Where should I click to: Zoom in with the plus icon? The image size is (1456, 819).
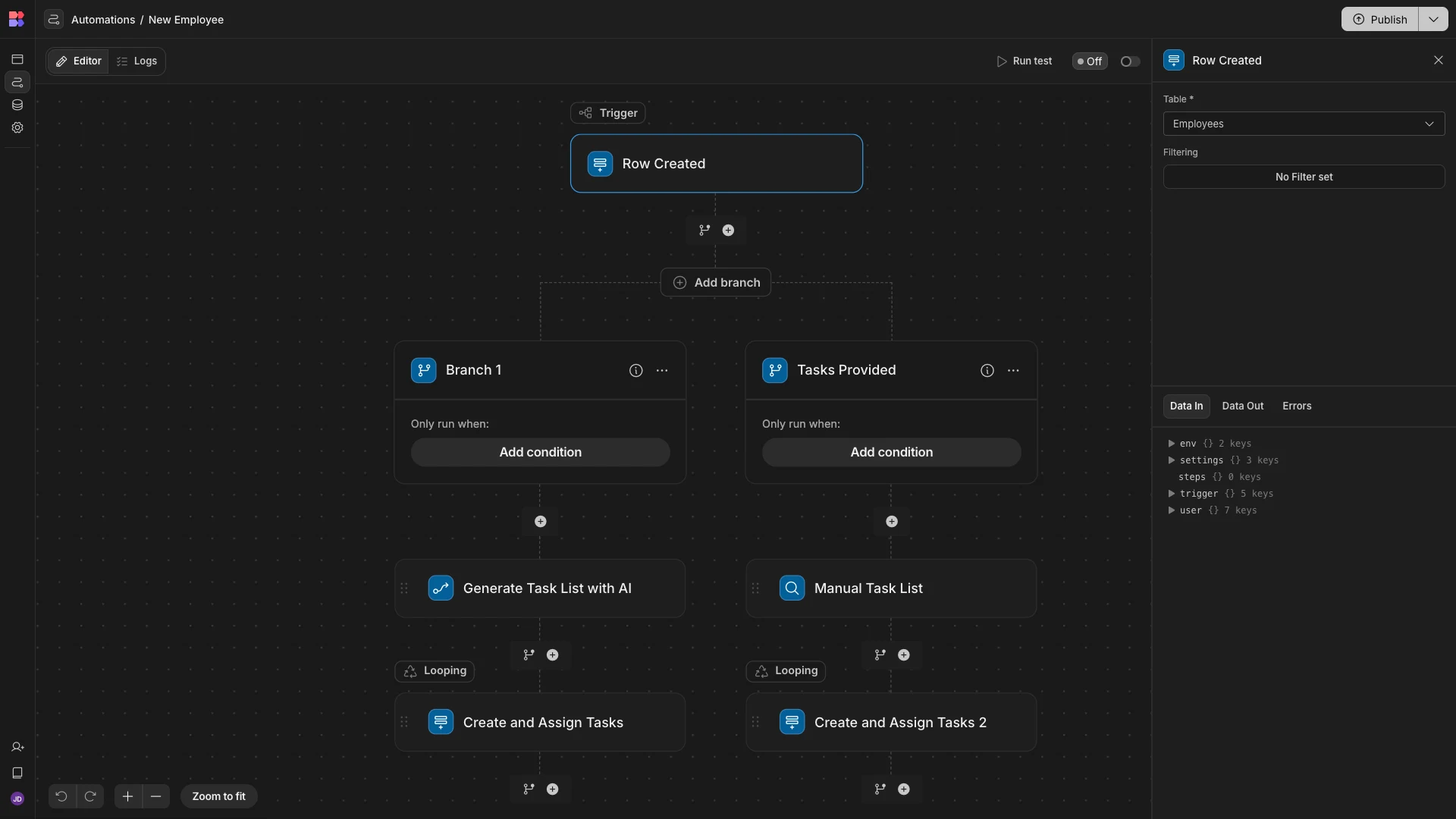[127, 796]
